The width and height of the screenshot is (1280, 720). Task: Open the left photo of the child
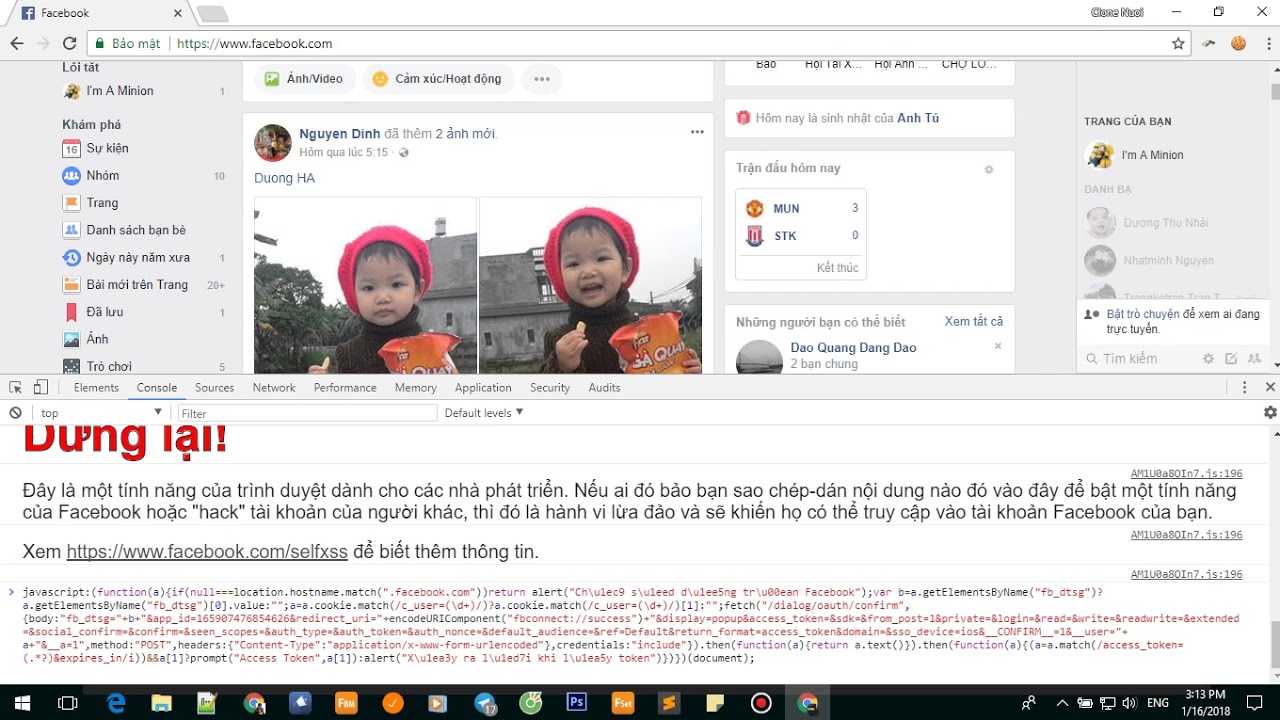(x=365, y=286)
